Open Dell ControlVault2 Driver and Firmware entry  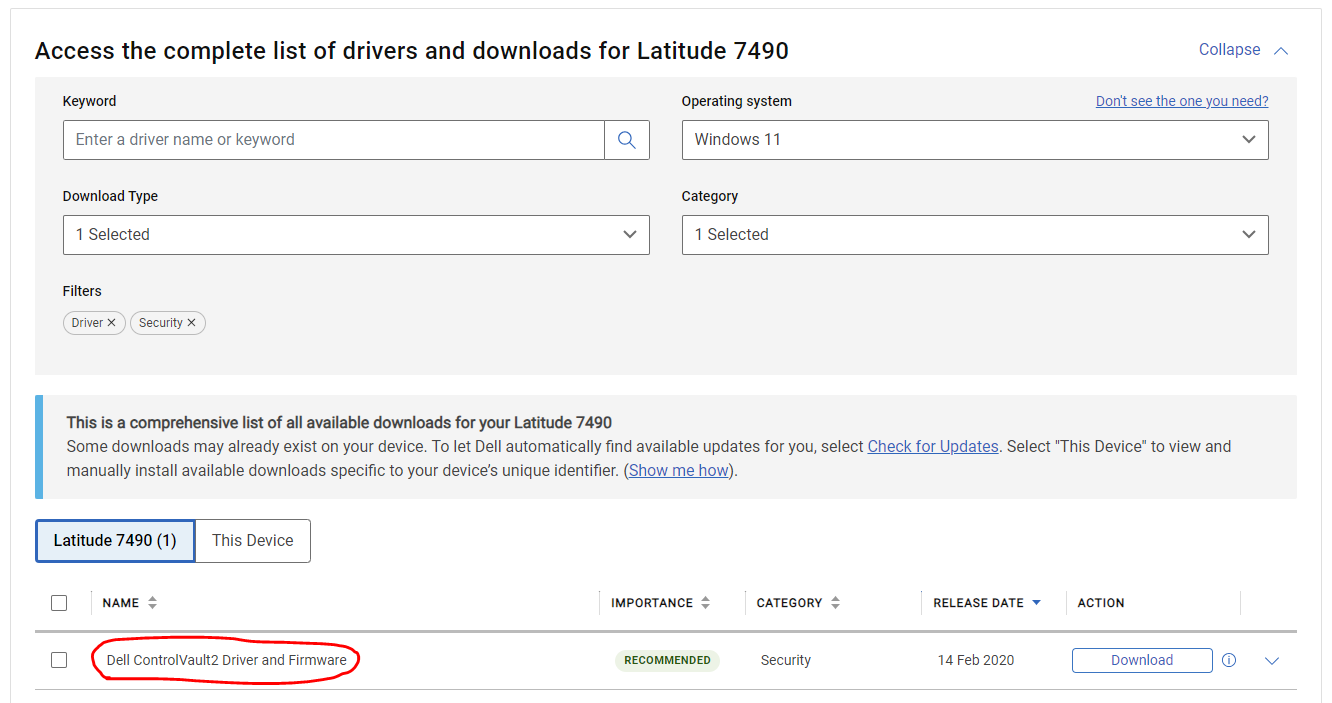click(x=227, y=660)
